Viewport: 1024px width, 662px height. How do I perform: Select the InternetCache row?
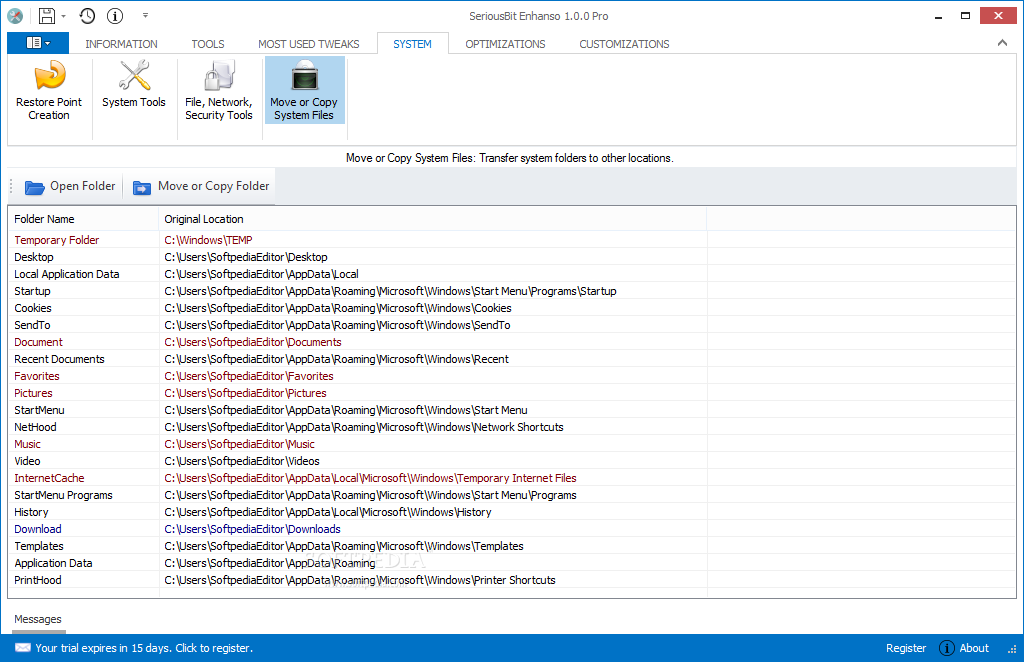click(511, 478)
